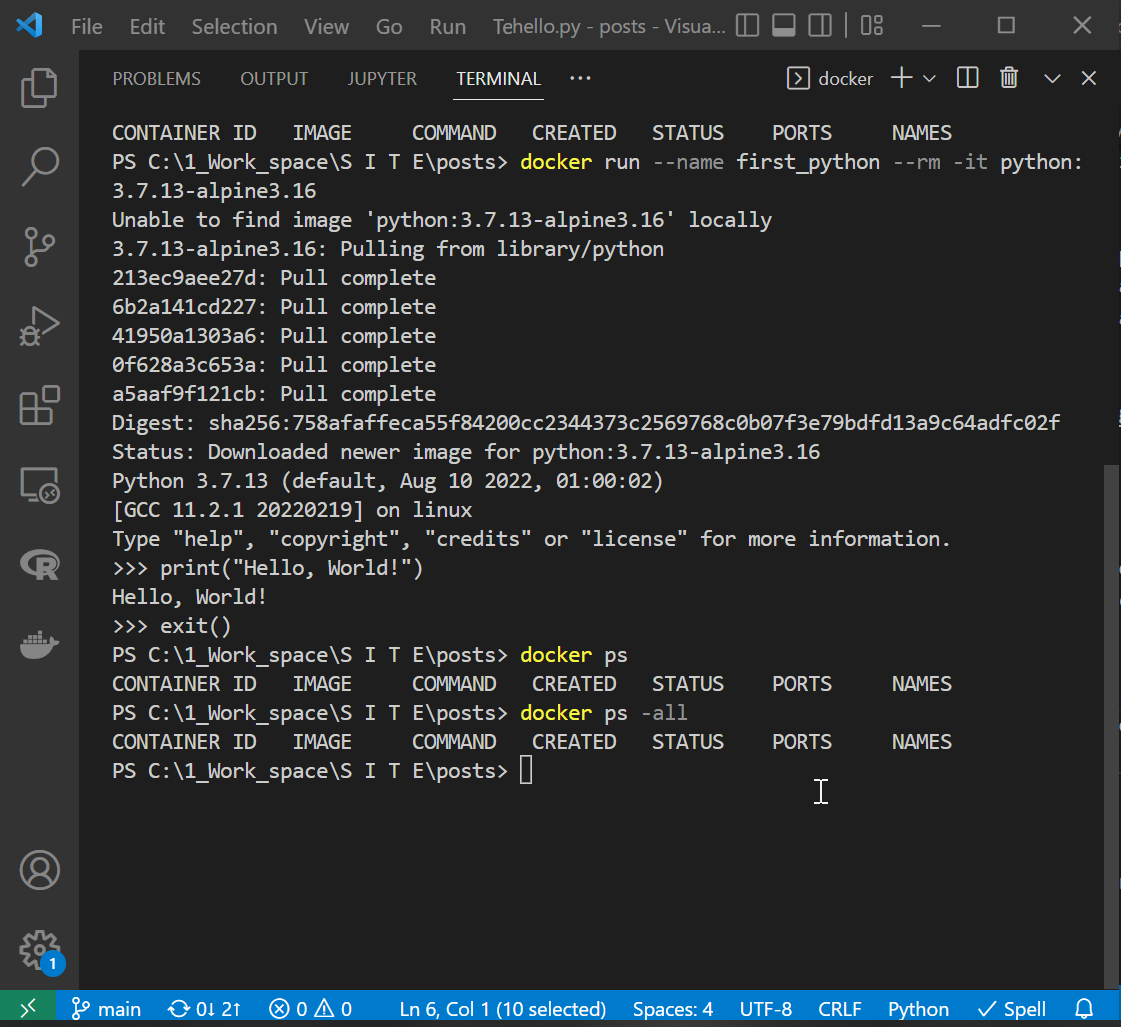
Task: Select Python language mode
Action: click(918, 1008)
